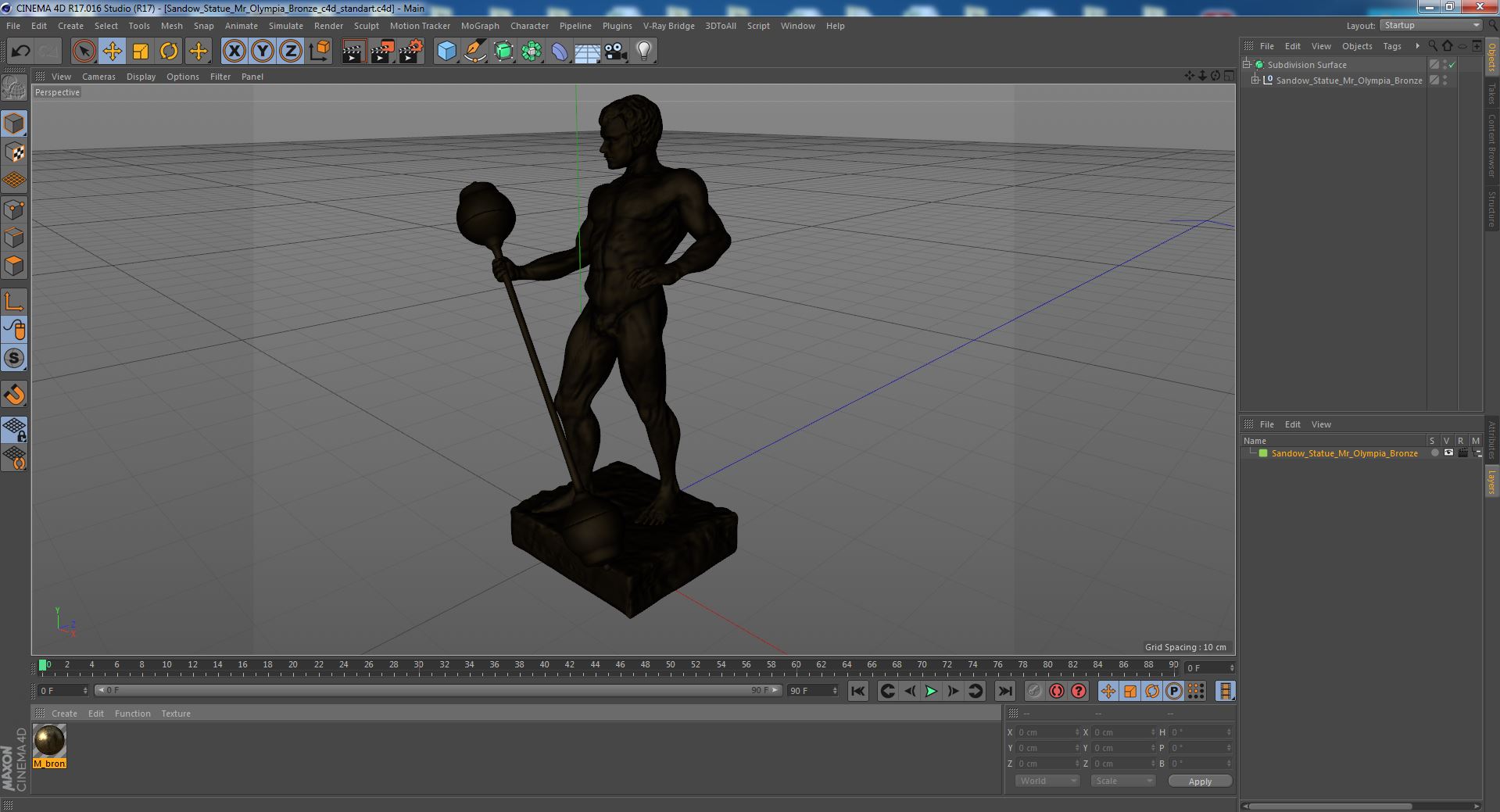Open the File menu
Viewport: 1500px width, 812px height.
[13, 26]
